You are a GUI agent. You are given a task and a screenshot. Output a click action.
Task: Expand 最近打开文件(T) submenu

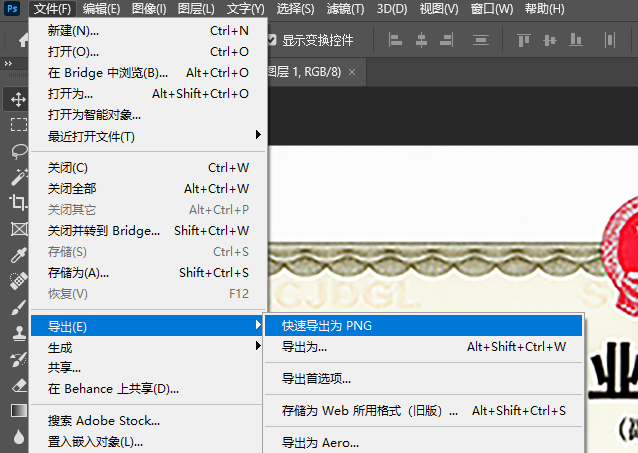148,136
